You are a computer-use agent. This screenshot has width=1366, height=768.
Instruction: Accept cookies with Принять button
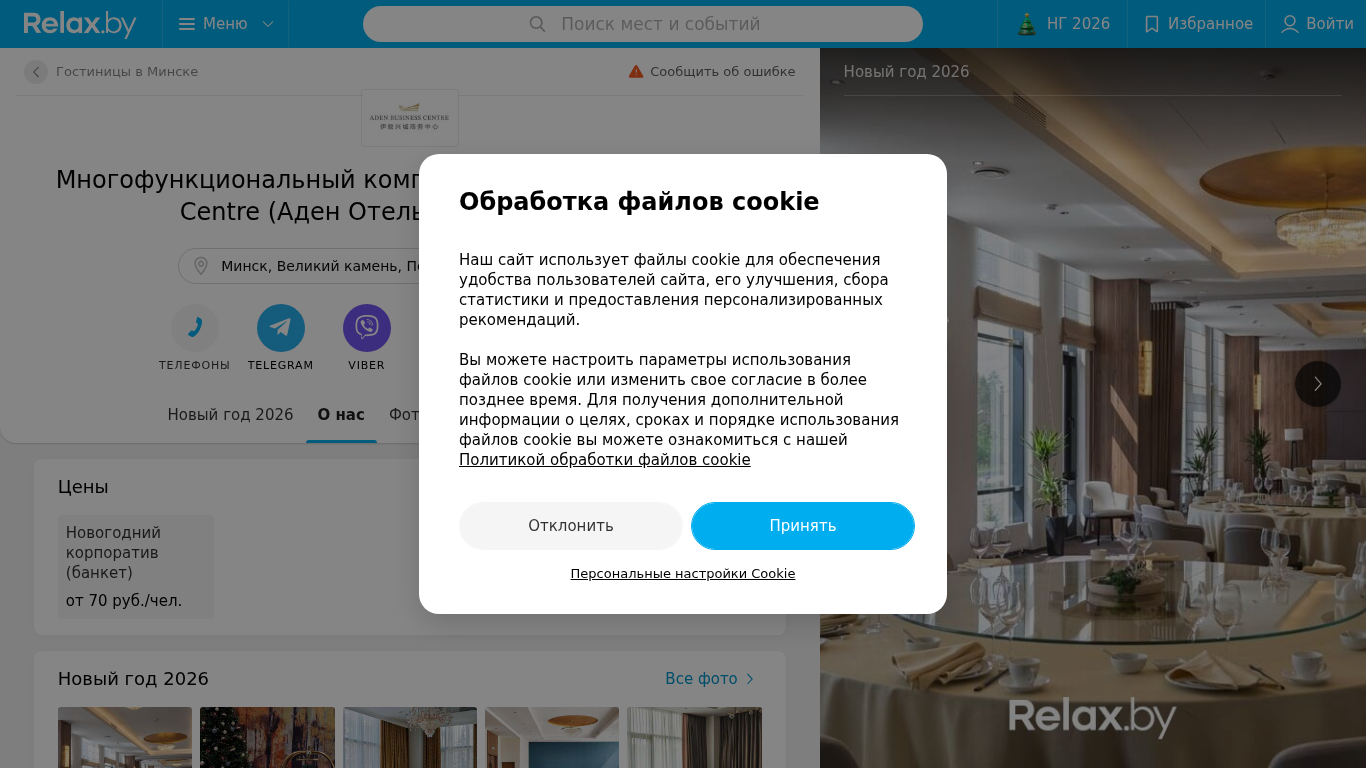pos(803,526)
